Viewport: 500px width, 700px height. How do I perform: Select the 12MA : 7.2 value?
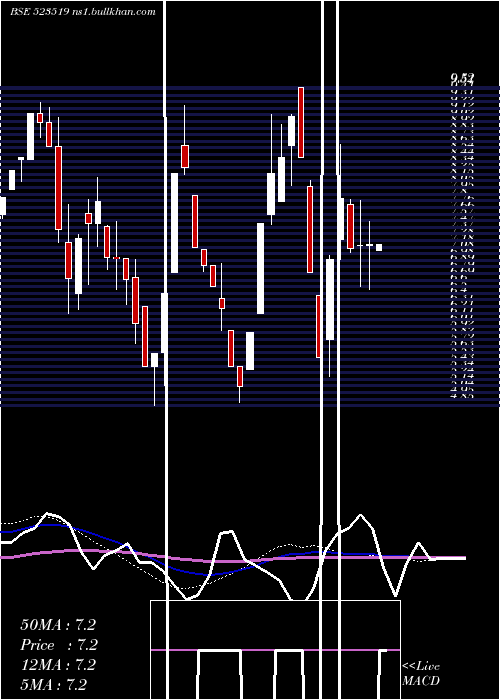(58, 665)
